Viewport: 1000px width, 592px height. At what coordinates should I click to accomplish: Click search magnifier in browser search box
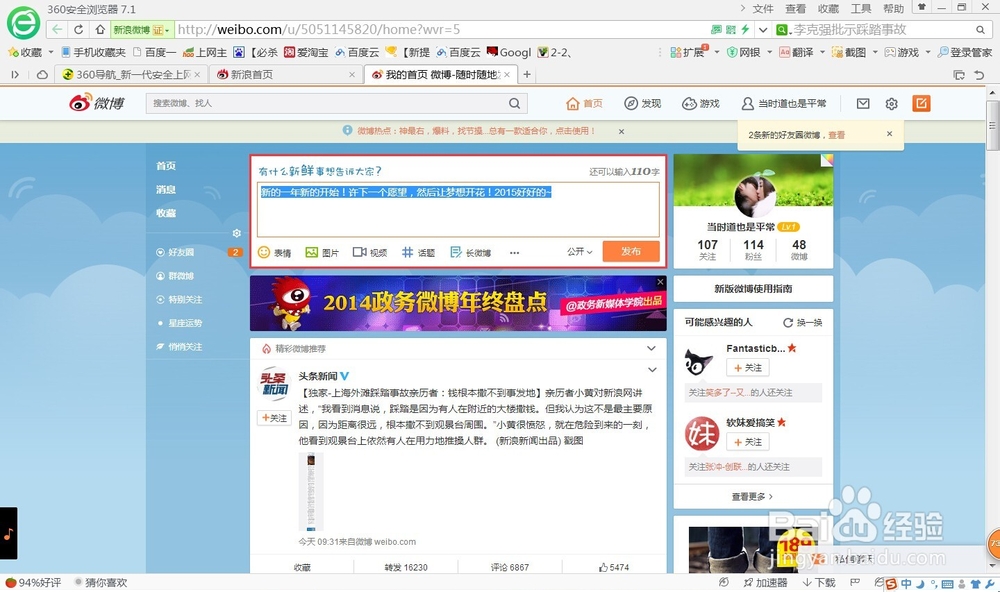980,29
